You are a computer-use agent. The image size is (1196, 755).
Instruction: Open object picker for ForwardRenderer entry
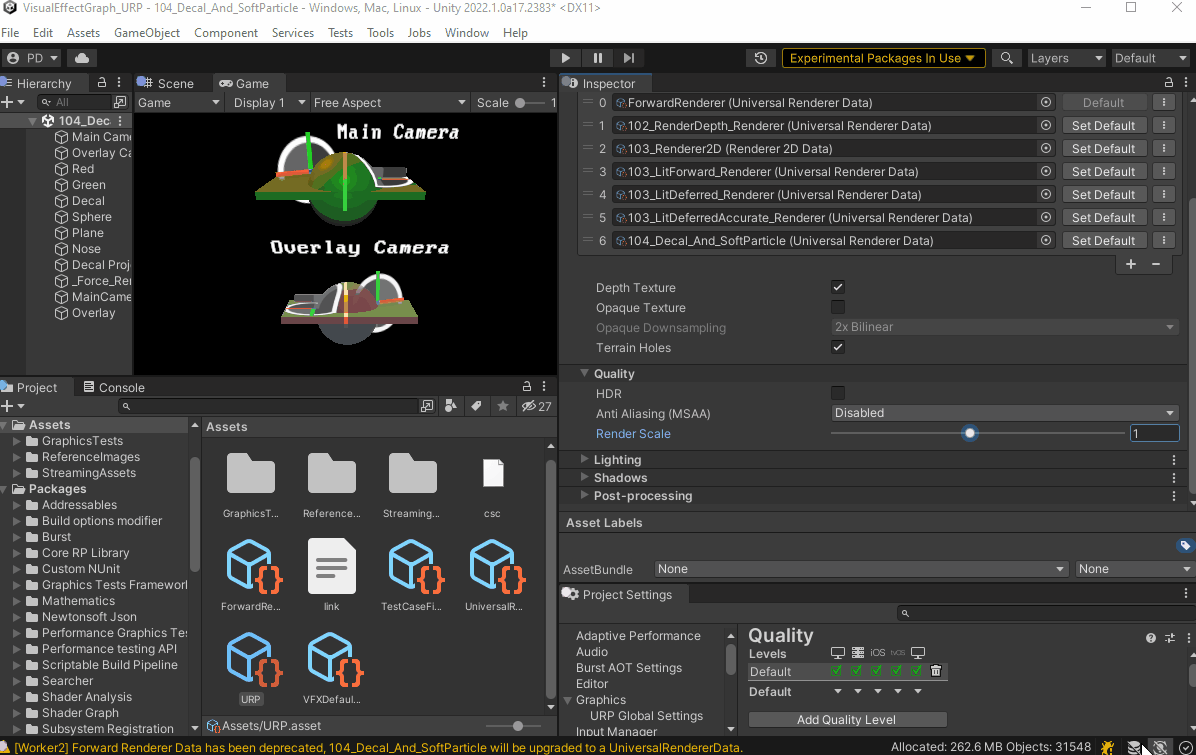[1046, 102]
